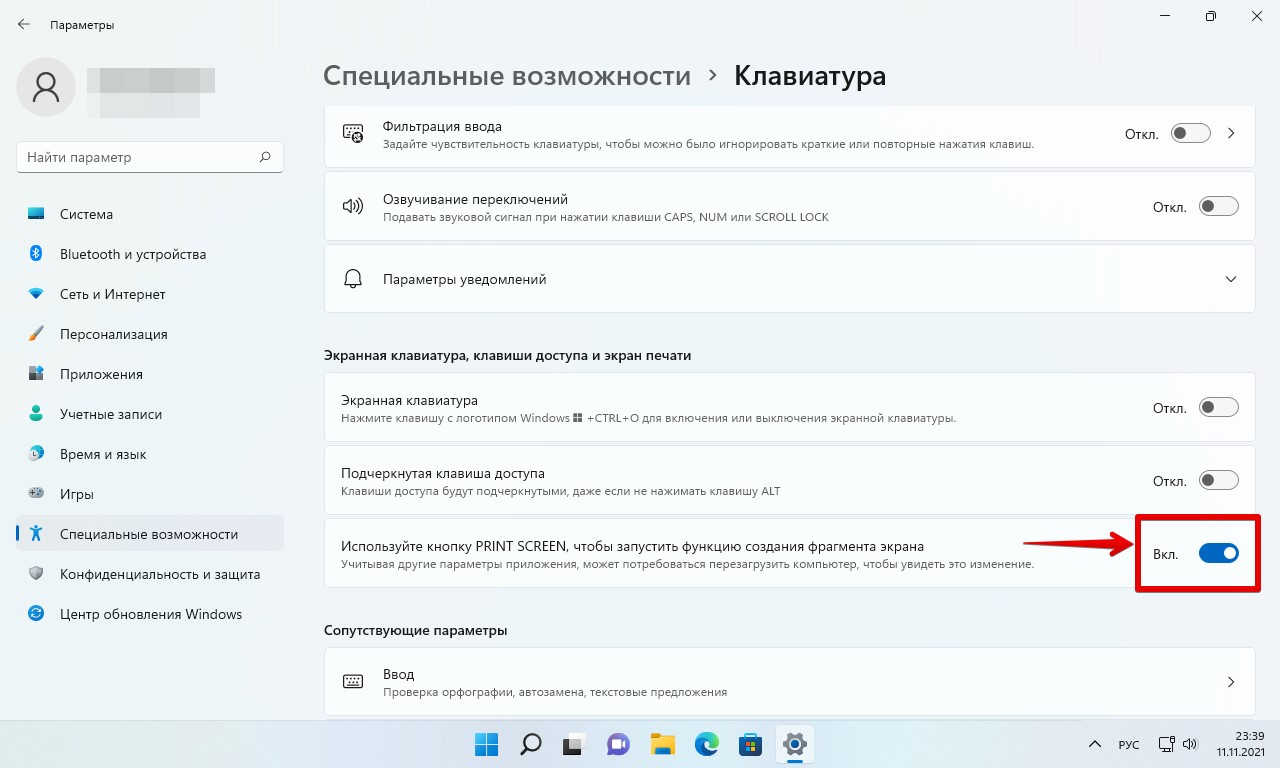This screenshot has width=1280, height=768.
Task: Go to Время и язык settings
Action: [x=150, y=454]
